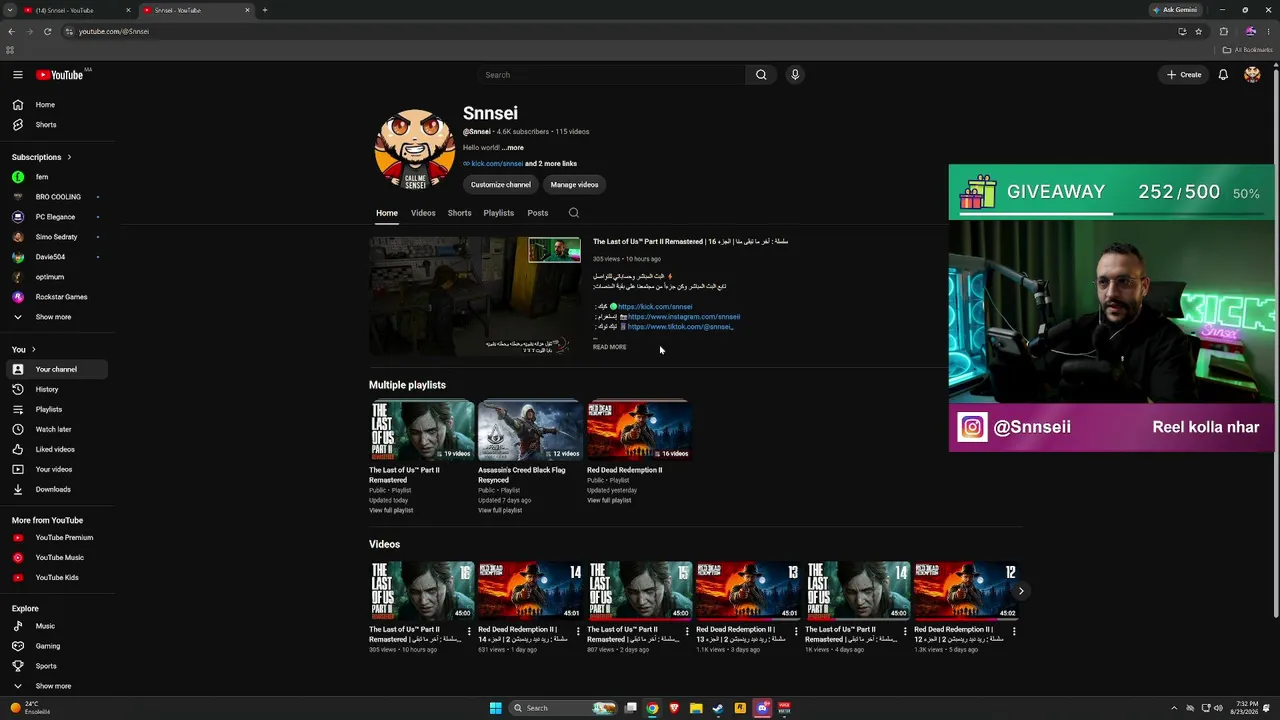This screenshot has height=720, width=1280.
Task: Click the YouTube logo
Action: (60, 75)
